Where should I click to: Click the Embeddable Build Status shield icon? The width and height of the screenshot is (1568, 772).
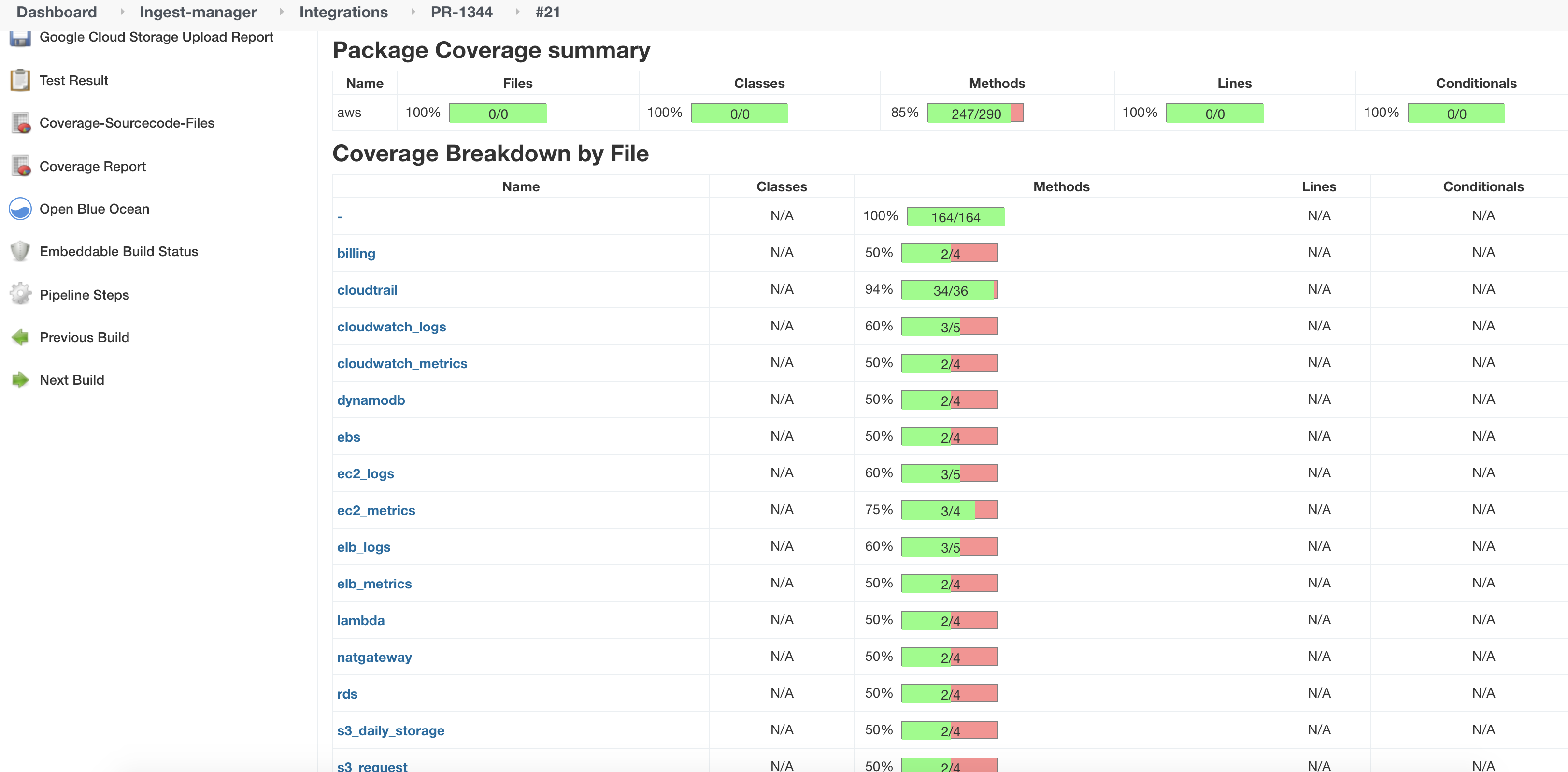pyautogui.click(x=20, y=251)
